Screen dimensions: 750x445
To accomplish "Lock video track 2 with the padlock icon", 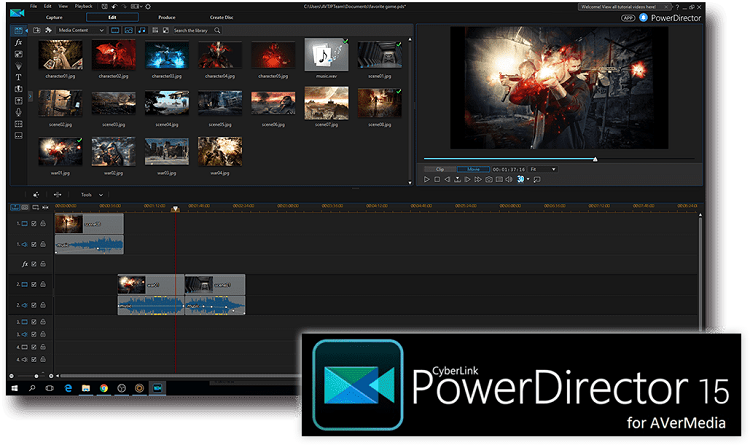I will click(43, 285).
